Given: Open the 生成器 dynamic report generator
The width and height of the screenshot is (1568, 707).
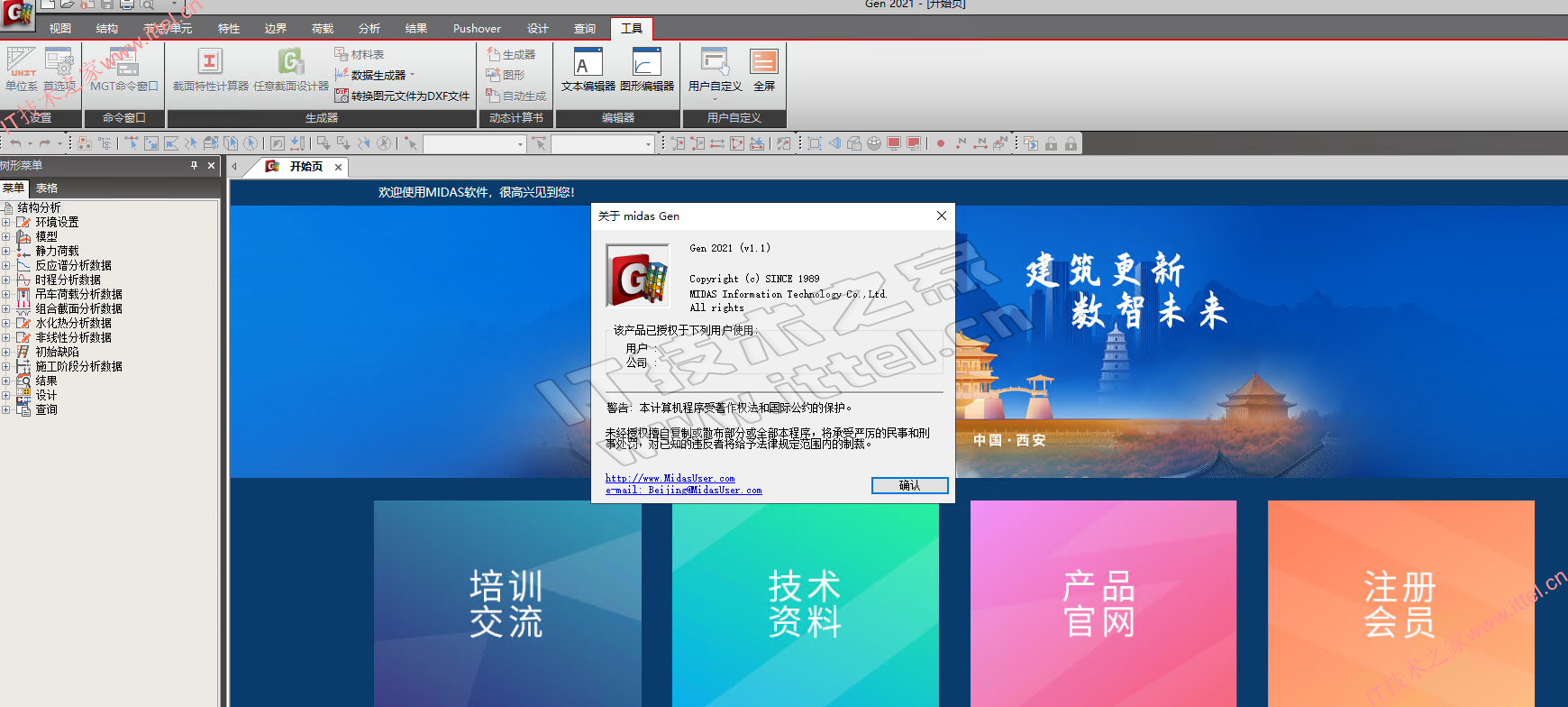Looking at the screenshot, I should tap(511, 55).
